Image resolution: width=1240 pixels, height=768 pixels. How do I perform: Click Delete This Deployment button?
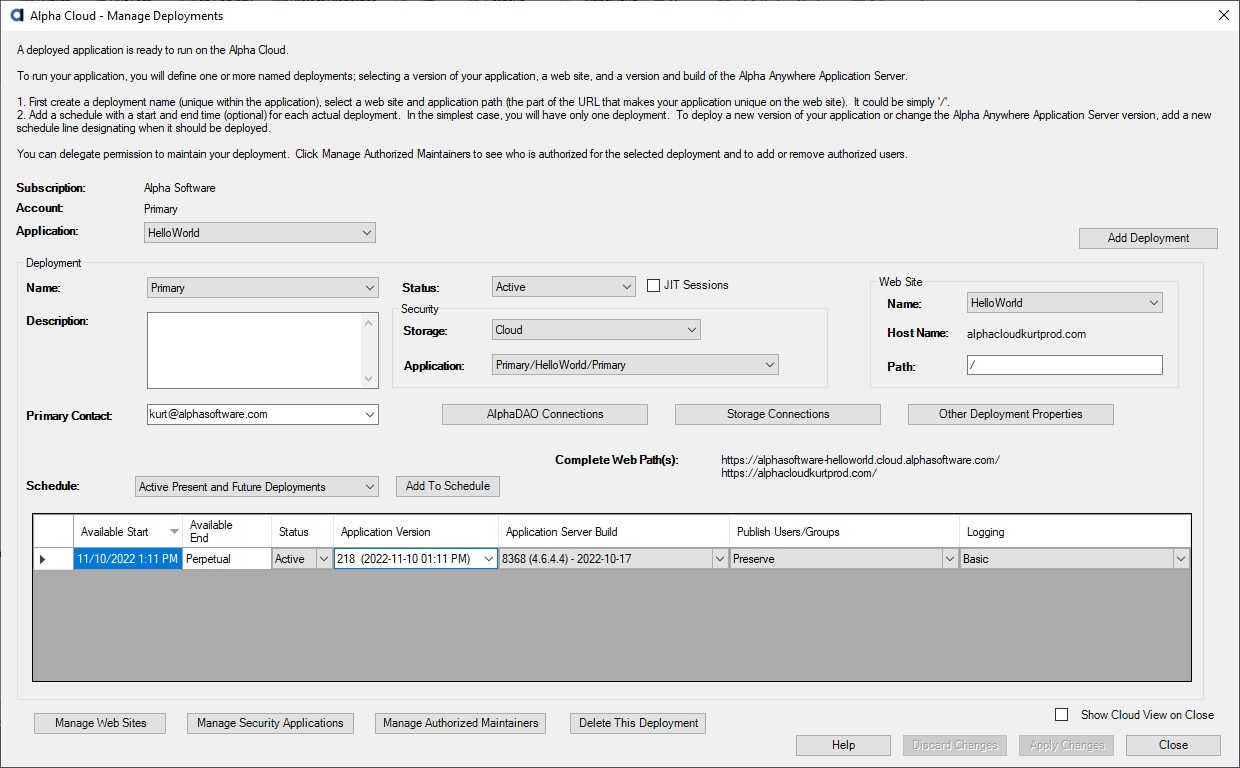coord(638,723)
